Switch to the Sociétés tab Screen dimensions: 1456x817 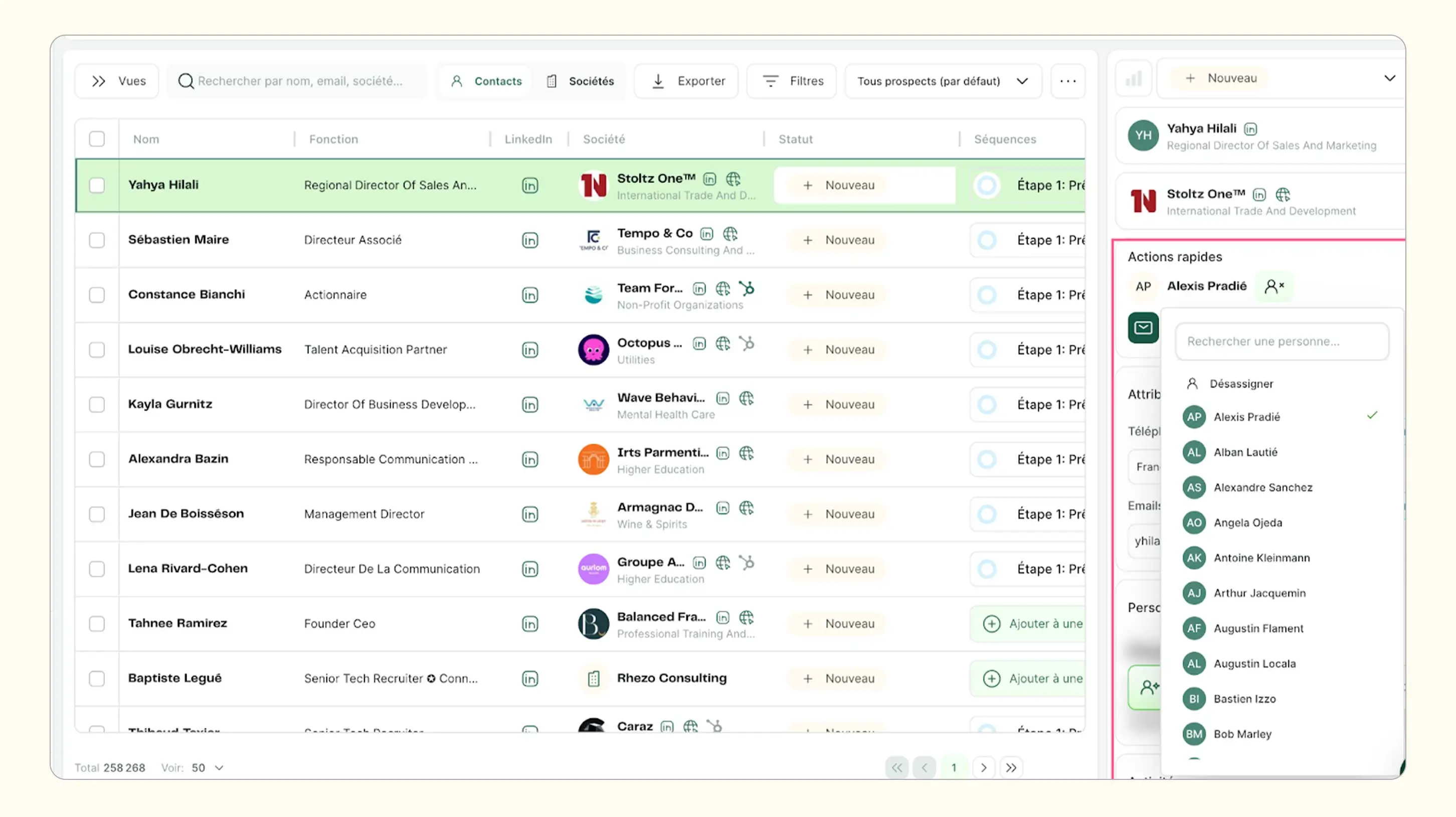click(x=581, y=81)
